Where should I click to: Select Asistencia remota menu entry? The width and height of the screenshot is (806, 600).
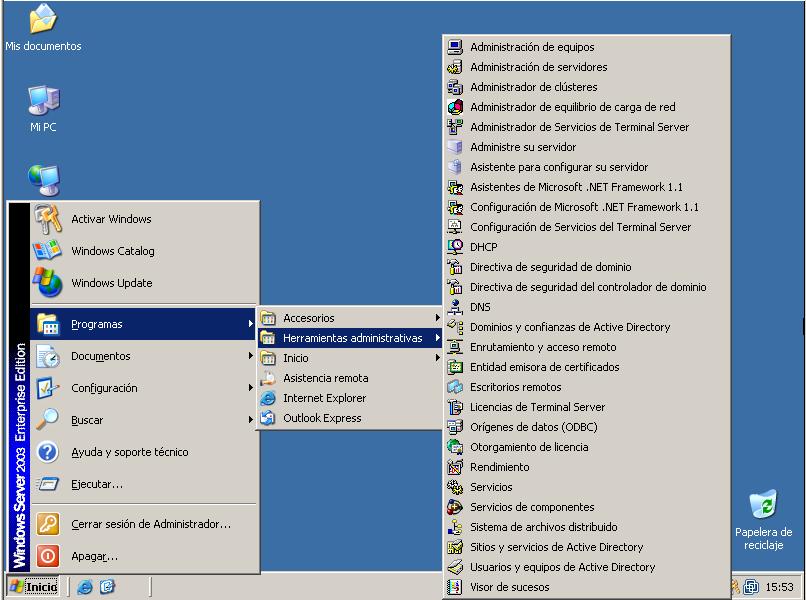point(350,378)
